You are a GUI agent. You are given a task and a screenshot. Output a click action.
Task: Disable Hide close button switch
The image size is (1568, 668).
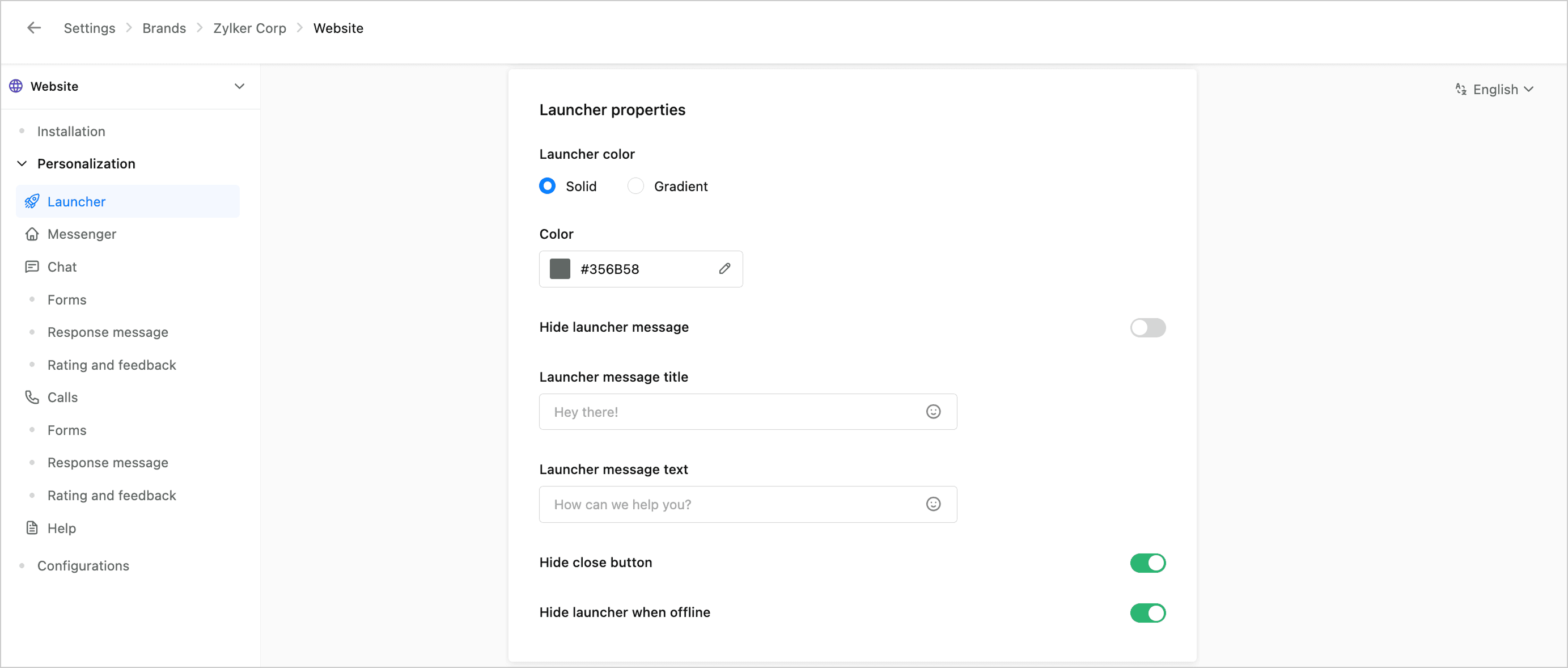click(1147, 563)
